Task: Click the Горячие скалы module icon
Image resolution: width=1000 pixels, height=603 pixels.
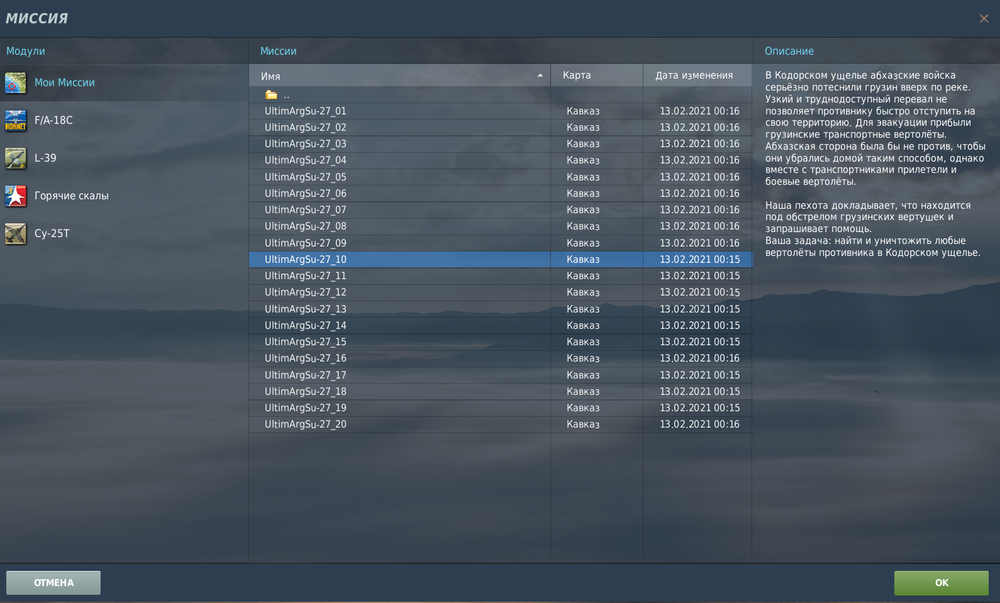Action: (x=15, y=196)
